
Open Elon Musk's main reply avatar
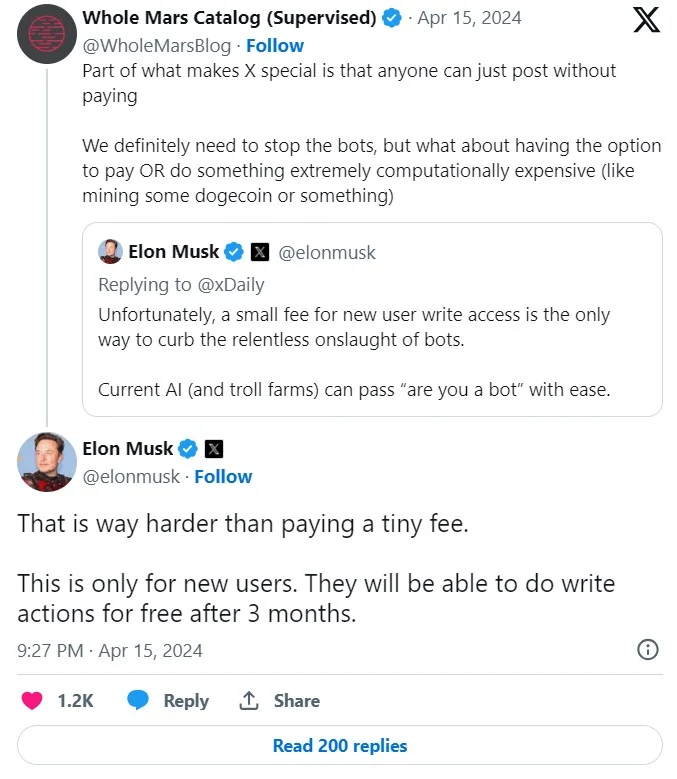pyautogui.click(x=47, y=462)
